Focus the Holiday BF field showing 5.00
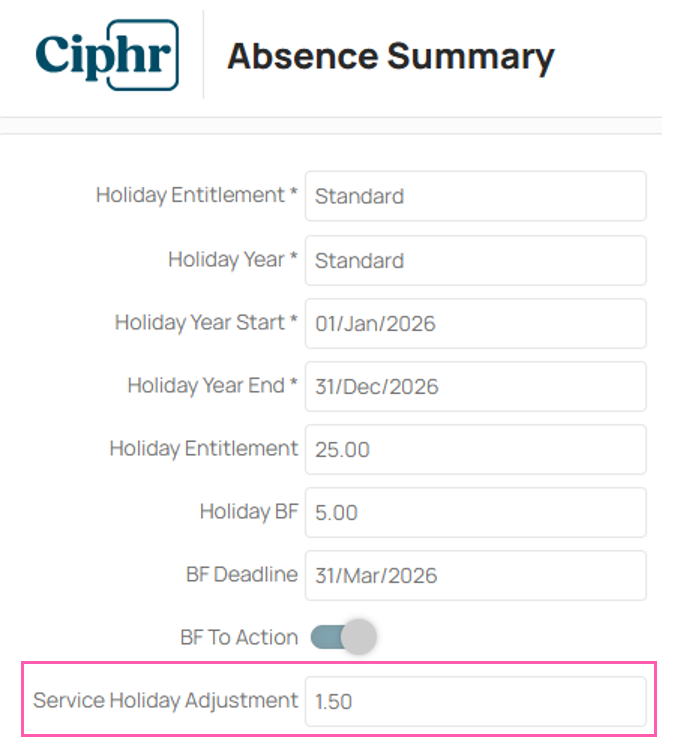Viewport: 674px width, 749px height. coord(476,513)
